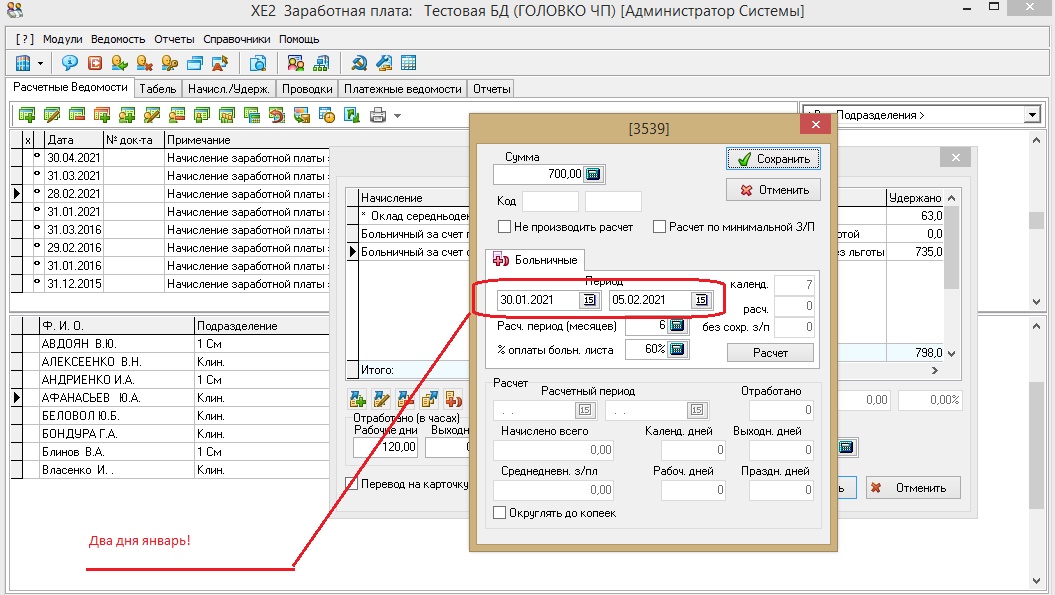Select employee БОНДУРА Г.А. row
Screen dimensions: 1055x595
pos(80,433)
